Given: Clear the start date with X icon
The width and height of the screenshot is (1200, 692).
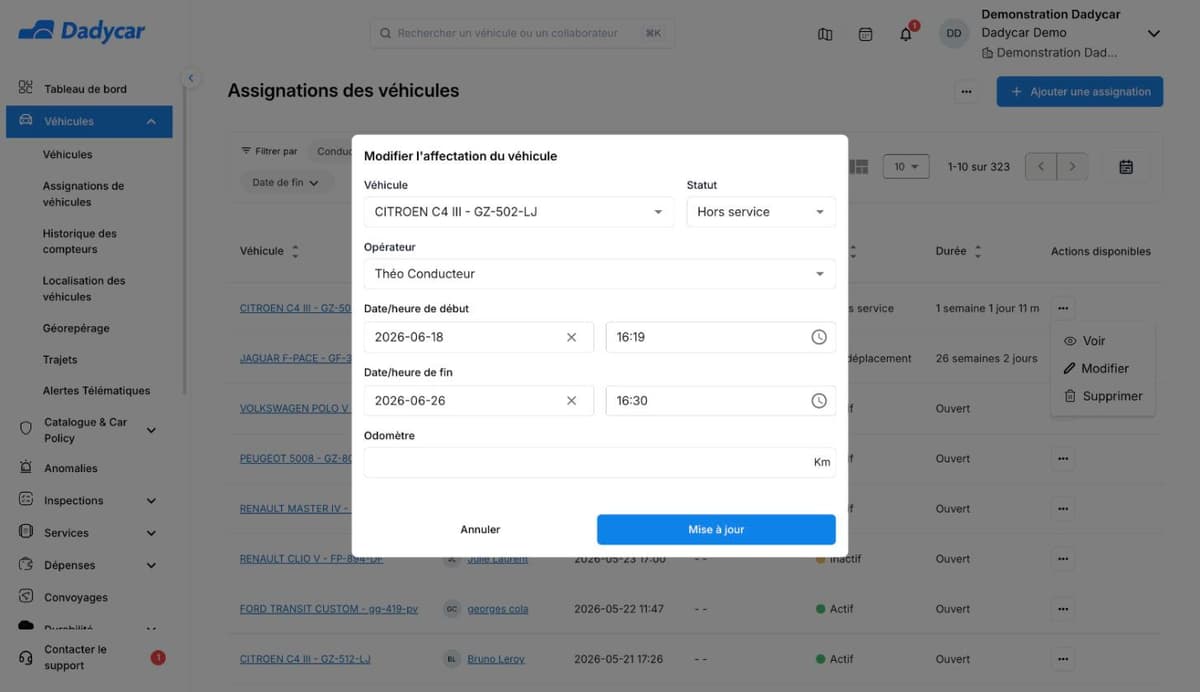Looking at the screenshot, I should click(572, 337).
